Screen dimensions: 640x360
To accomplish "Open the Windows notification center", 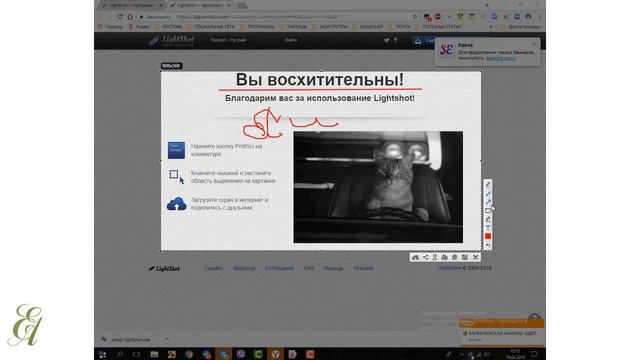I will click(534, 354).
